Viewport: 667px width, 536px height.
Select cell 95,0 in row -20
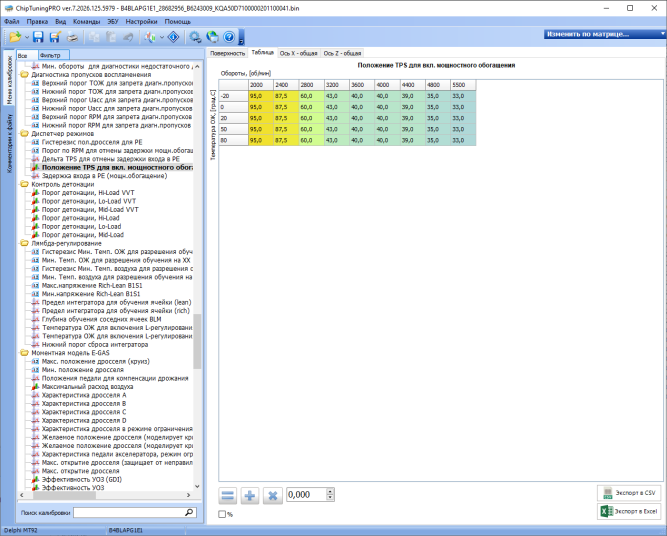(x=261, y=96)
